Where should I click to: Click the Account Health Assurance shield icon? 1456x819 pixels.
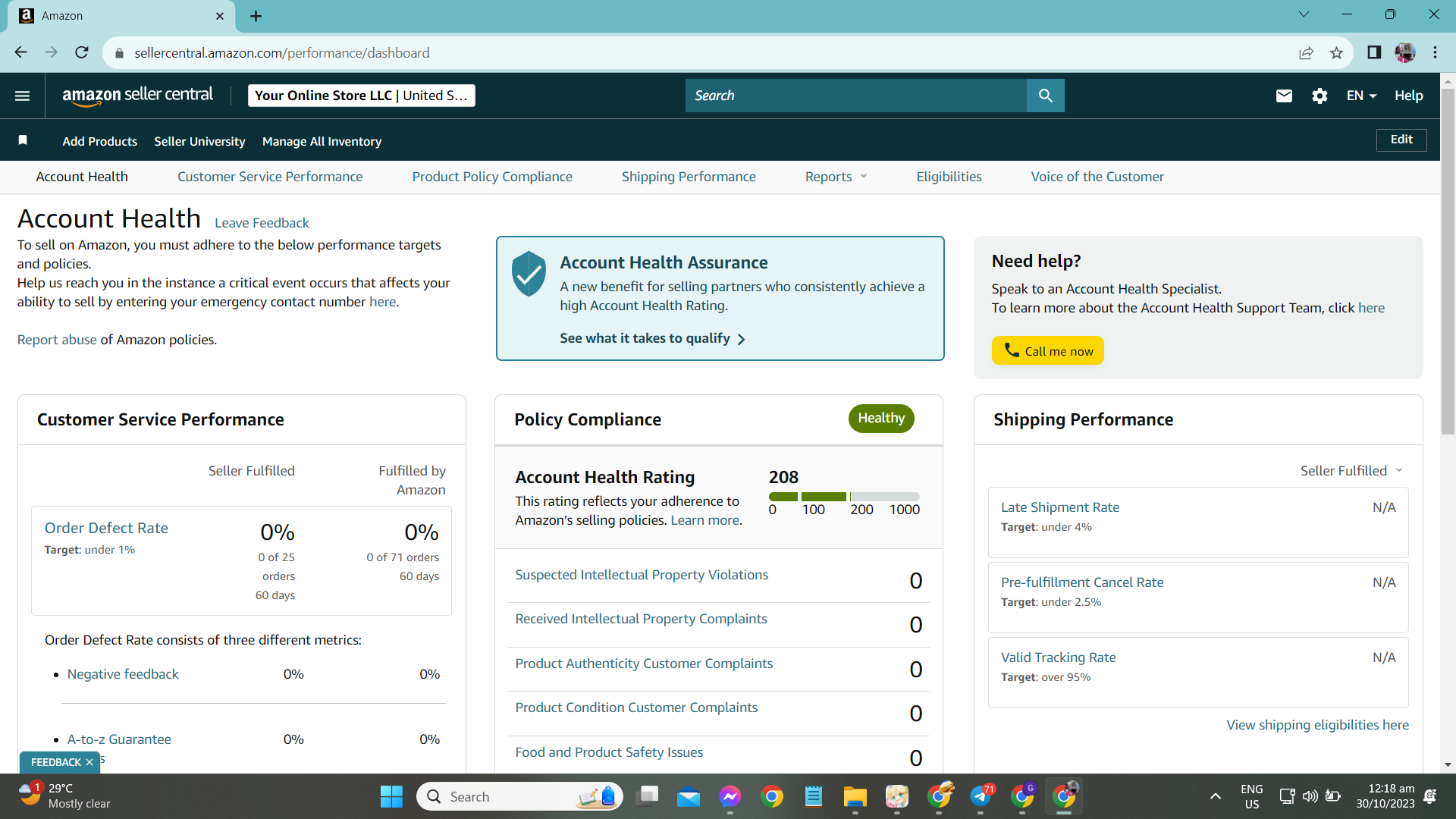pyautogui.click(x=529, y=273)
